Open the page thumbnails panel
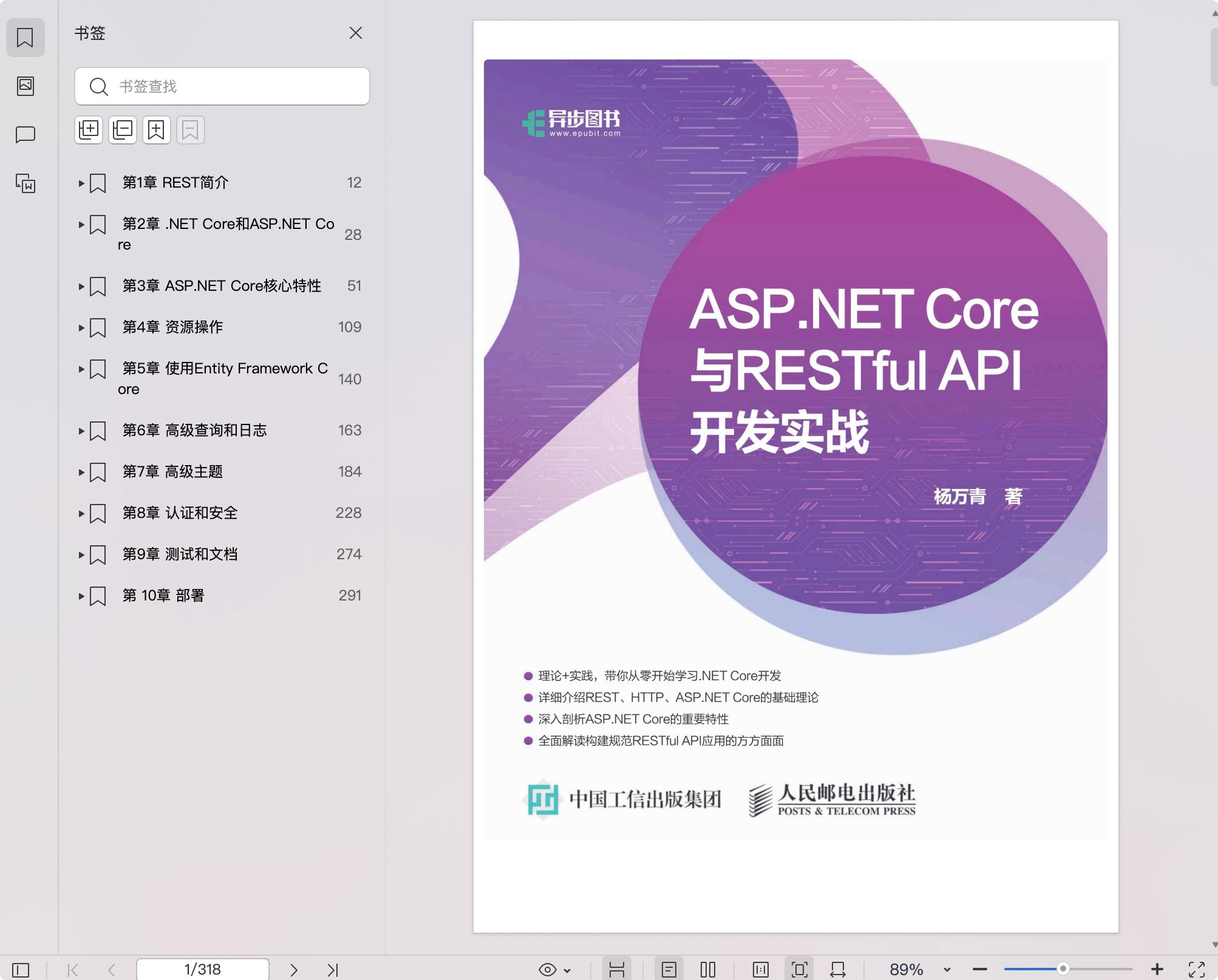The height and width of the screenshot is (980, 1218). (x=25, y=86)
